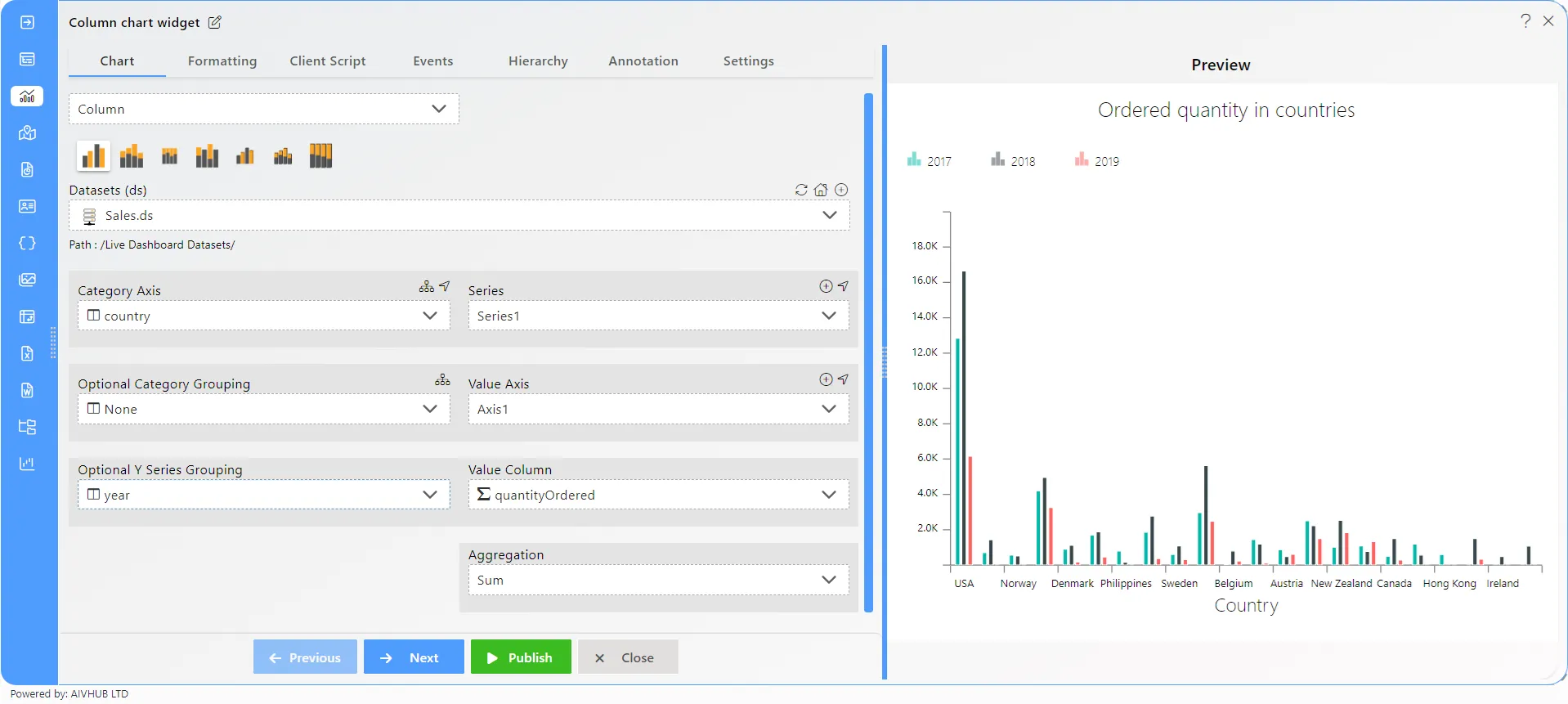The height and width of the screenshot is (704, 1568).
Task: Click the 'New Zealand' axis label
Action: [x=1342, y=583]
